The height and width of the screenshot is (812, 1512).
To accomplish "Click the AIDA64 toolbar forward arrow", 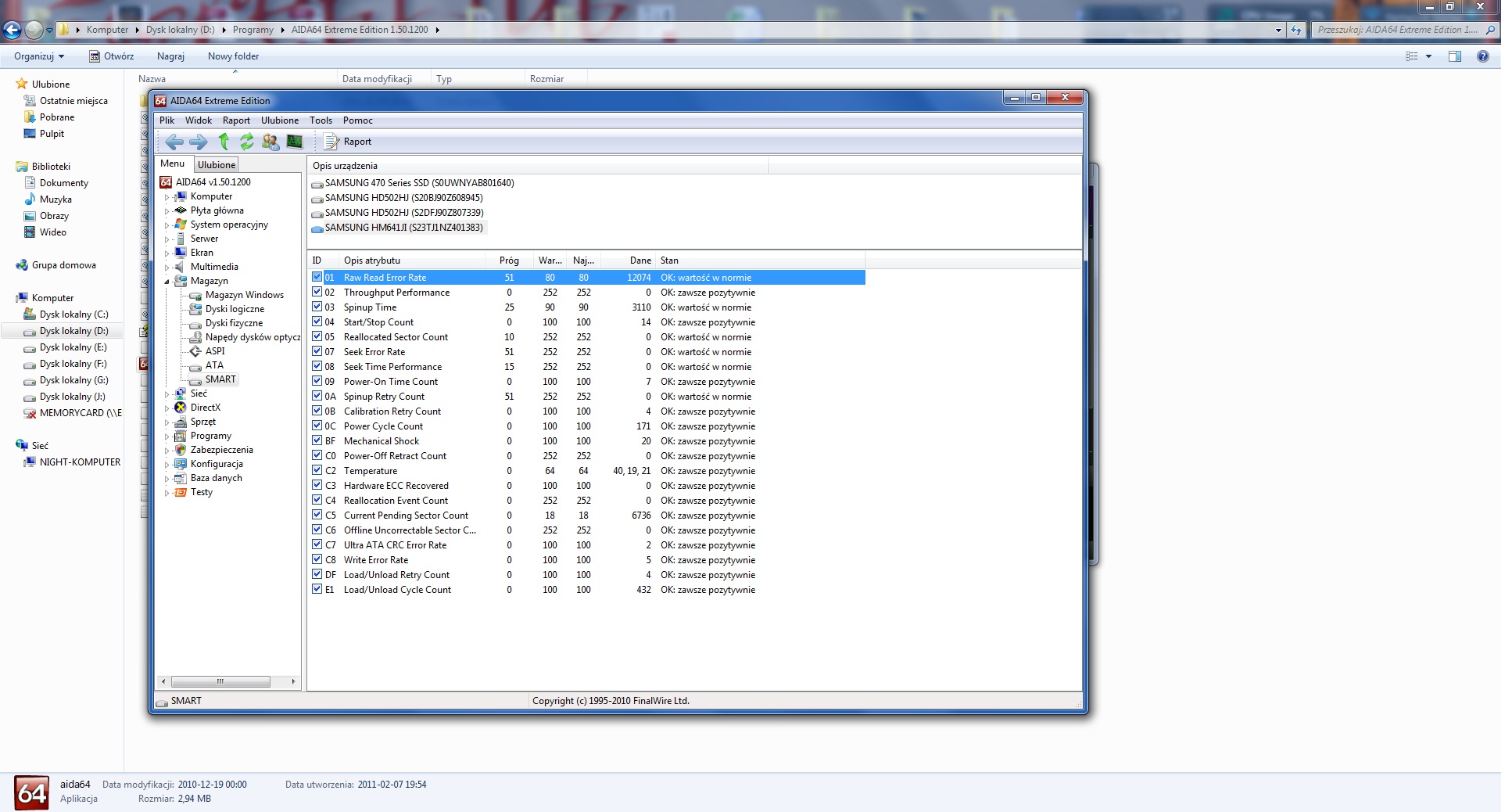I will (x=199, y=142).
